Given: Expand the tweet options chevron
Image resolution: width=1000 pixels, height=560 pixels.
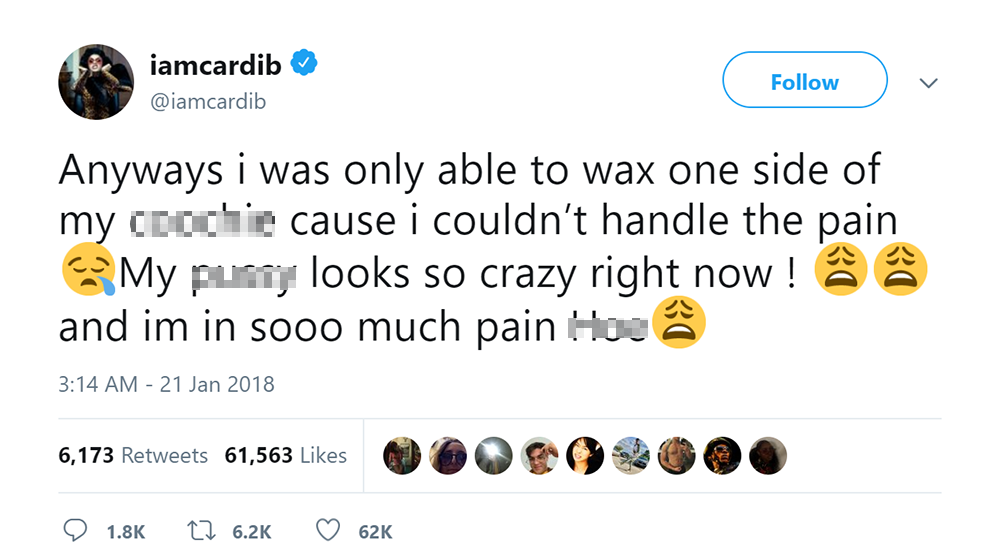Looking at the screenshot, I should (x=928, y=83).
